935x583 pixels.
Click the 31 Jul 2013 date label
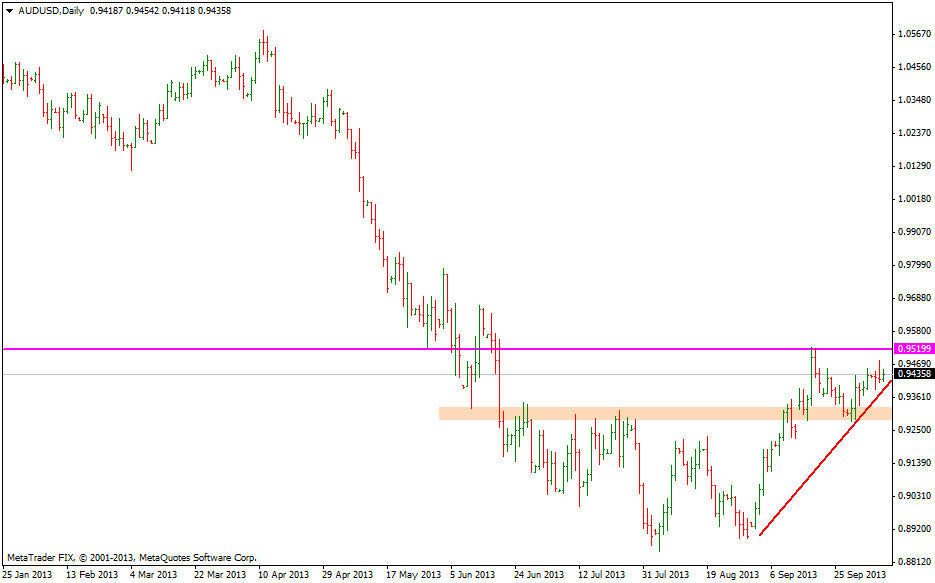pyautogui.click(x=664, y=575)
